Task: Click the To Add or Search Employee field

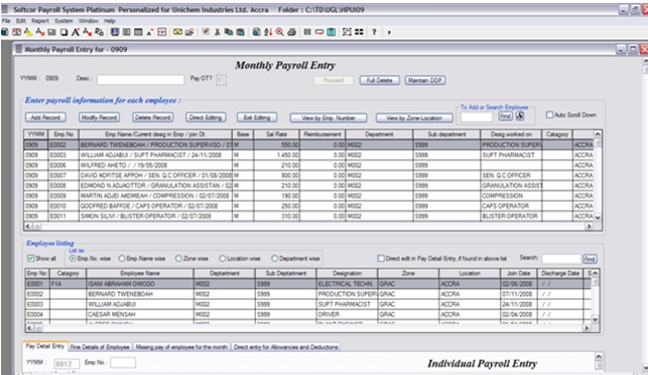Action: coord(476,117)
